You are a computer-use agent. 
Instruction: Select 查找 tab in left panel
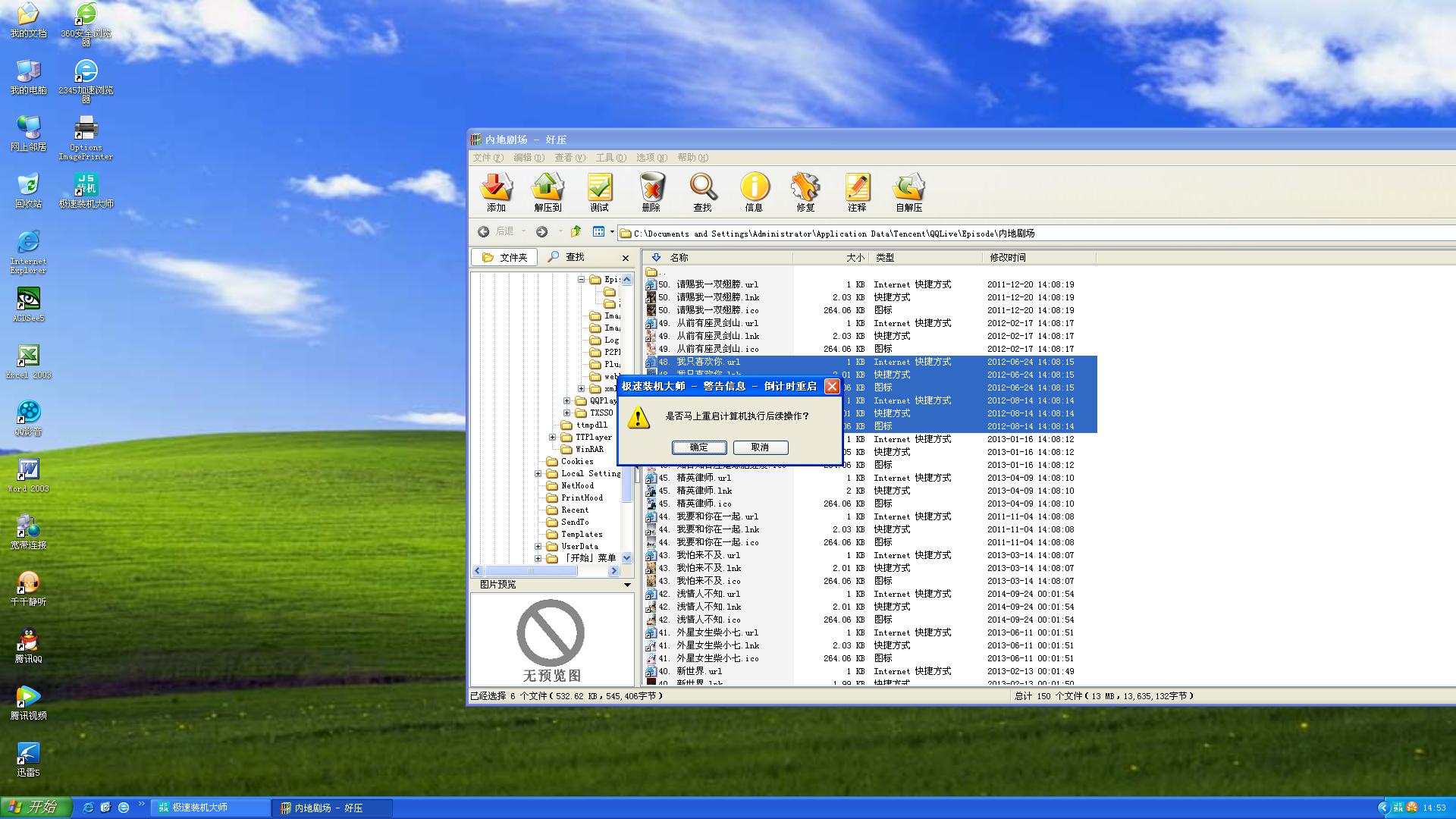click(575, 258)
